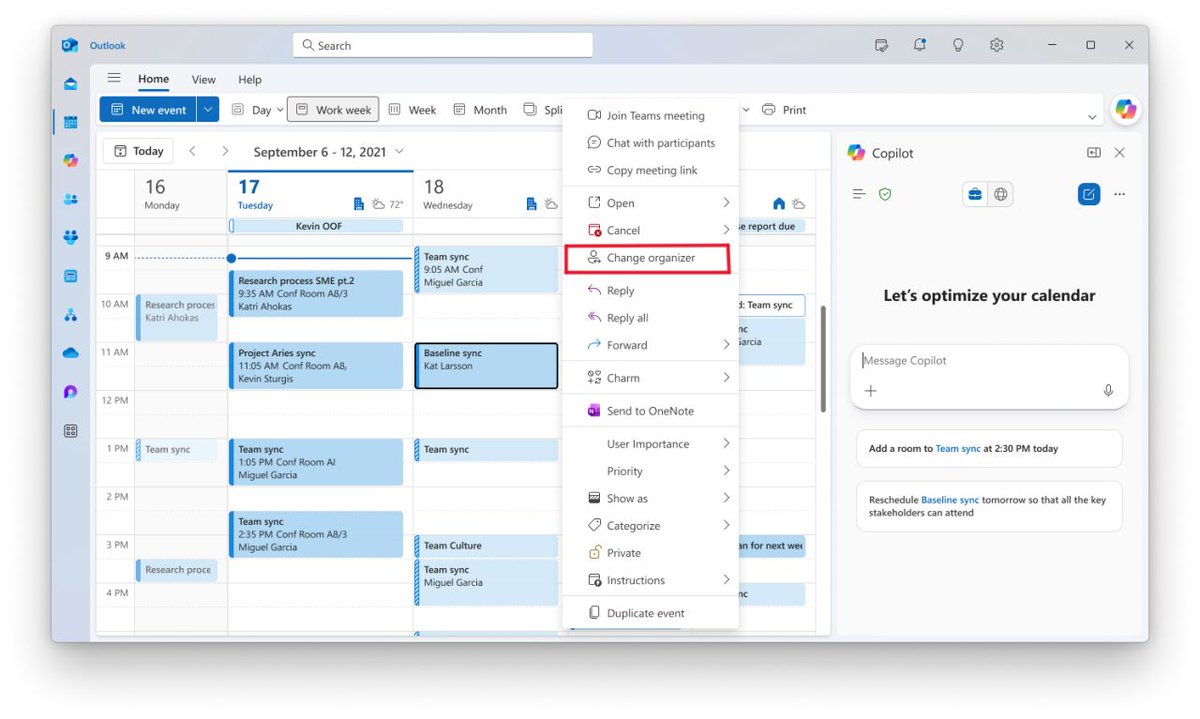The image size is (1200, 719).
Task: Open the Mail icon in left sidebar
Action: [70, 84]
